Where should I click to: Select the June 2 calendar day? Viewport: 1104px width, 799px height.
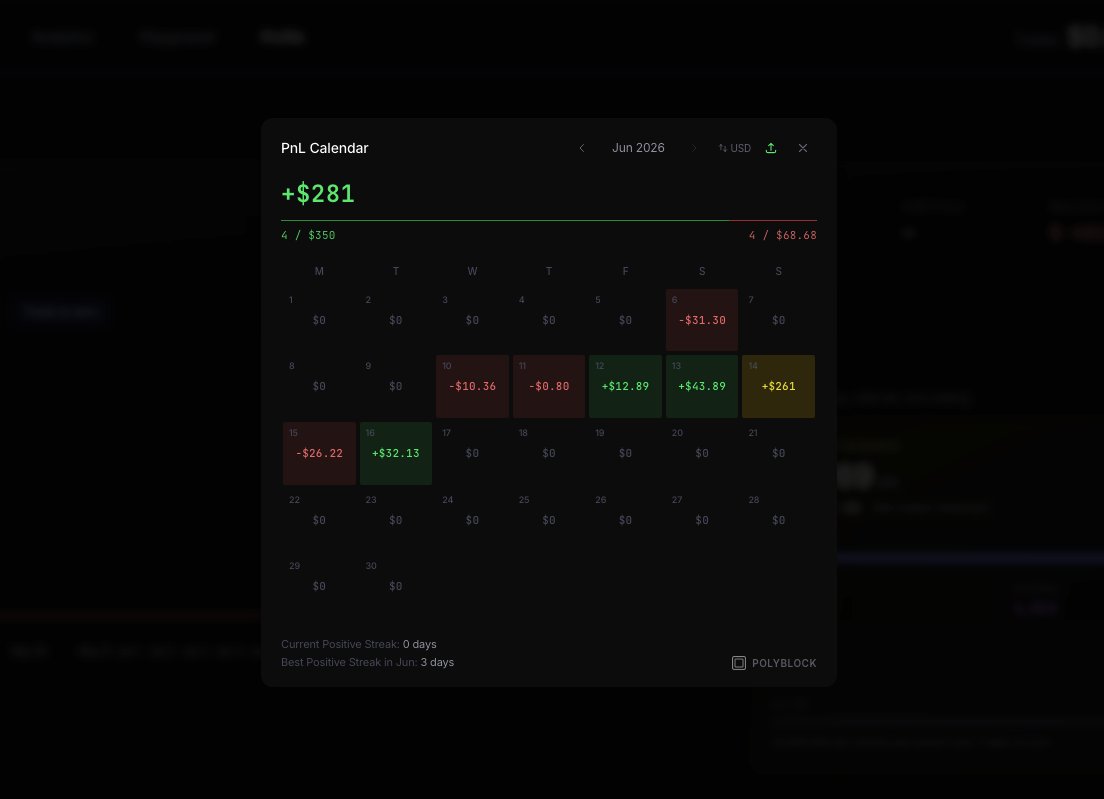click(396, 320)
